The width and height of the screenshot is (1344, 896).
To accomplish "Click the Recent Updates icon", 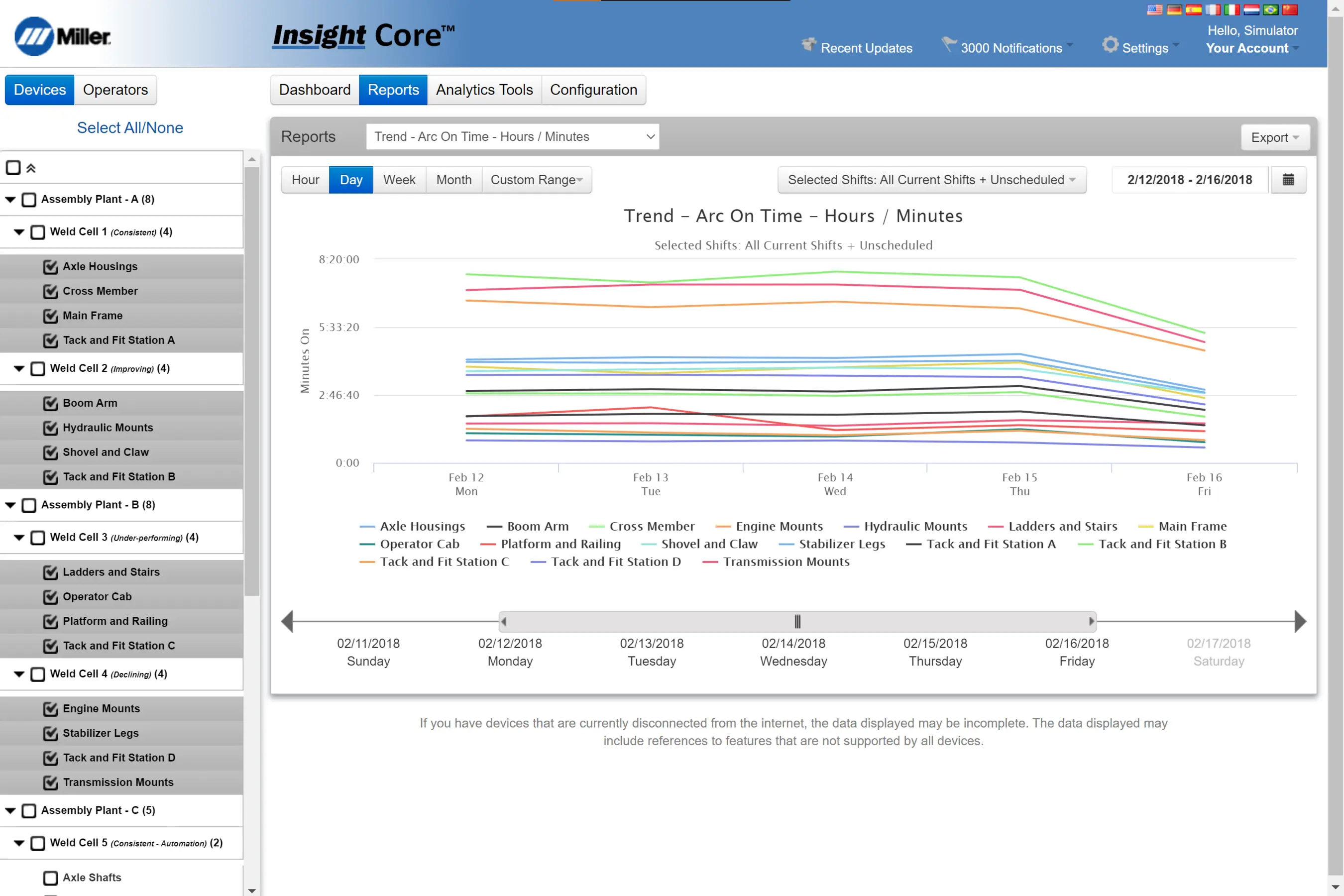I will pyautogui.click(x=808, y=45).
